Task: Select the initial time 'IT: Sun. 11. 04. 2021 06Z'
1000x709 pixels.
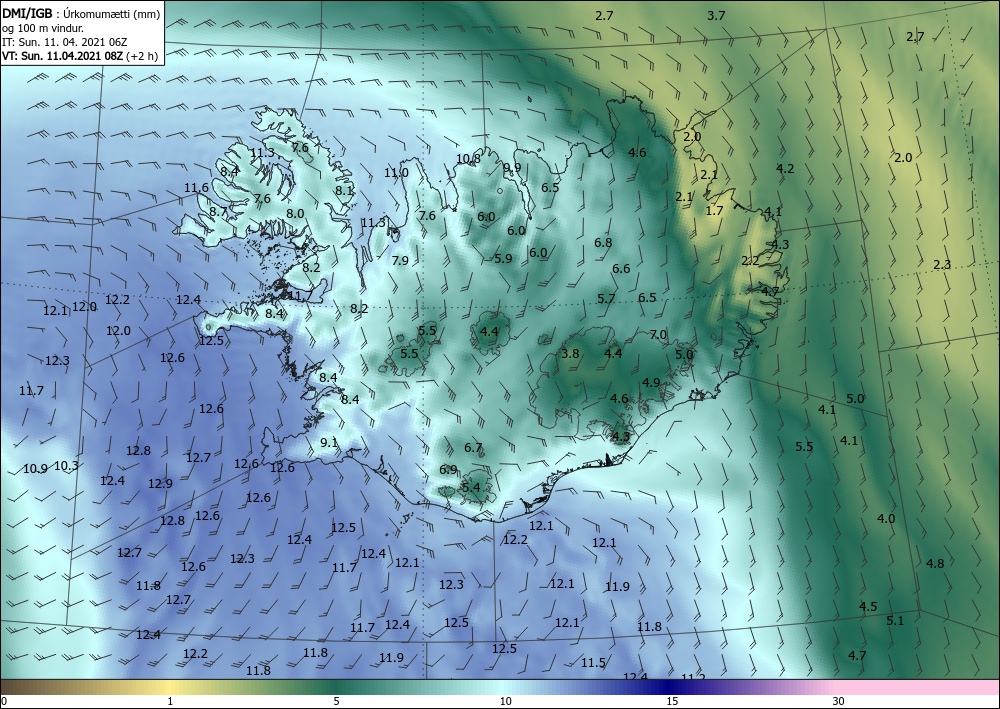Action: 64,42
